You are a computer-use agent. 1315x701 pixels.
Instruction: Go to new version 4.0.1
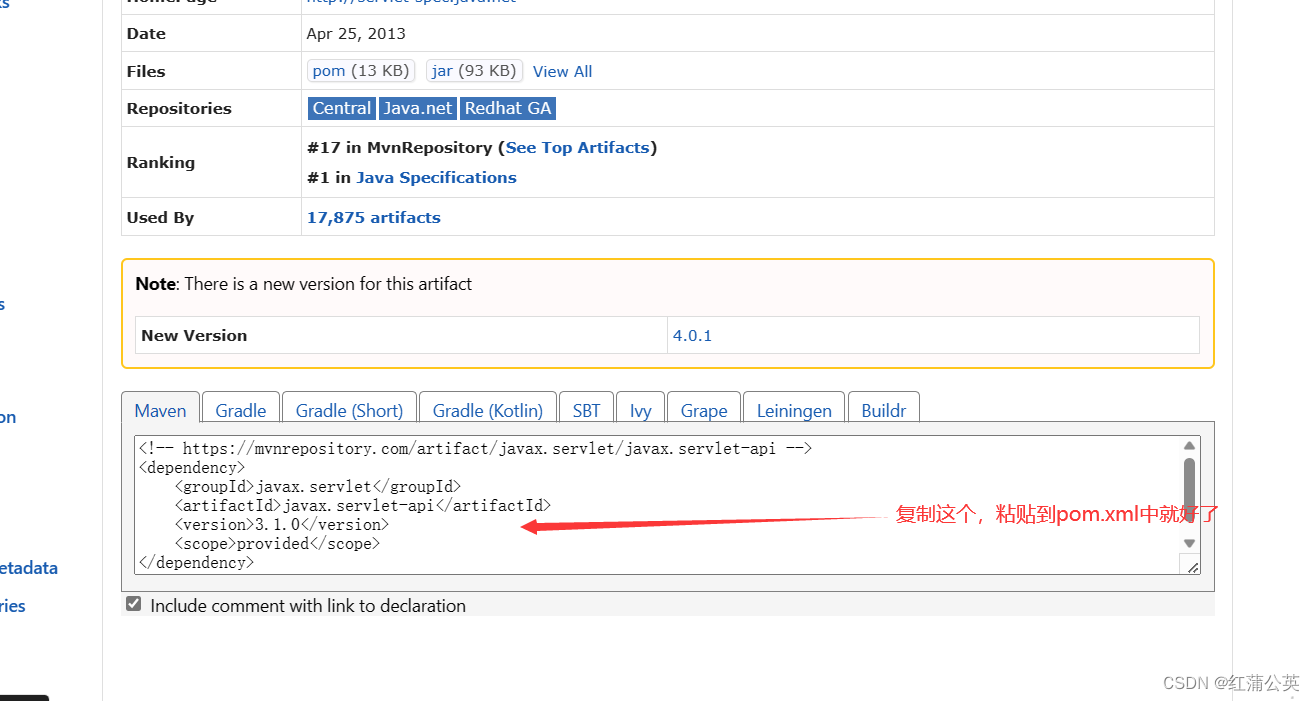pos(692,336)
